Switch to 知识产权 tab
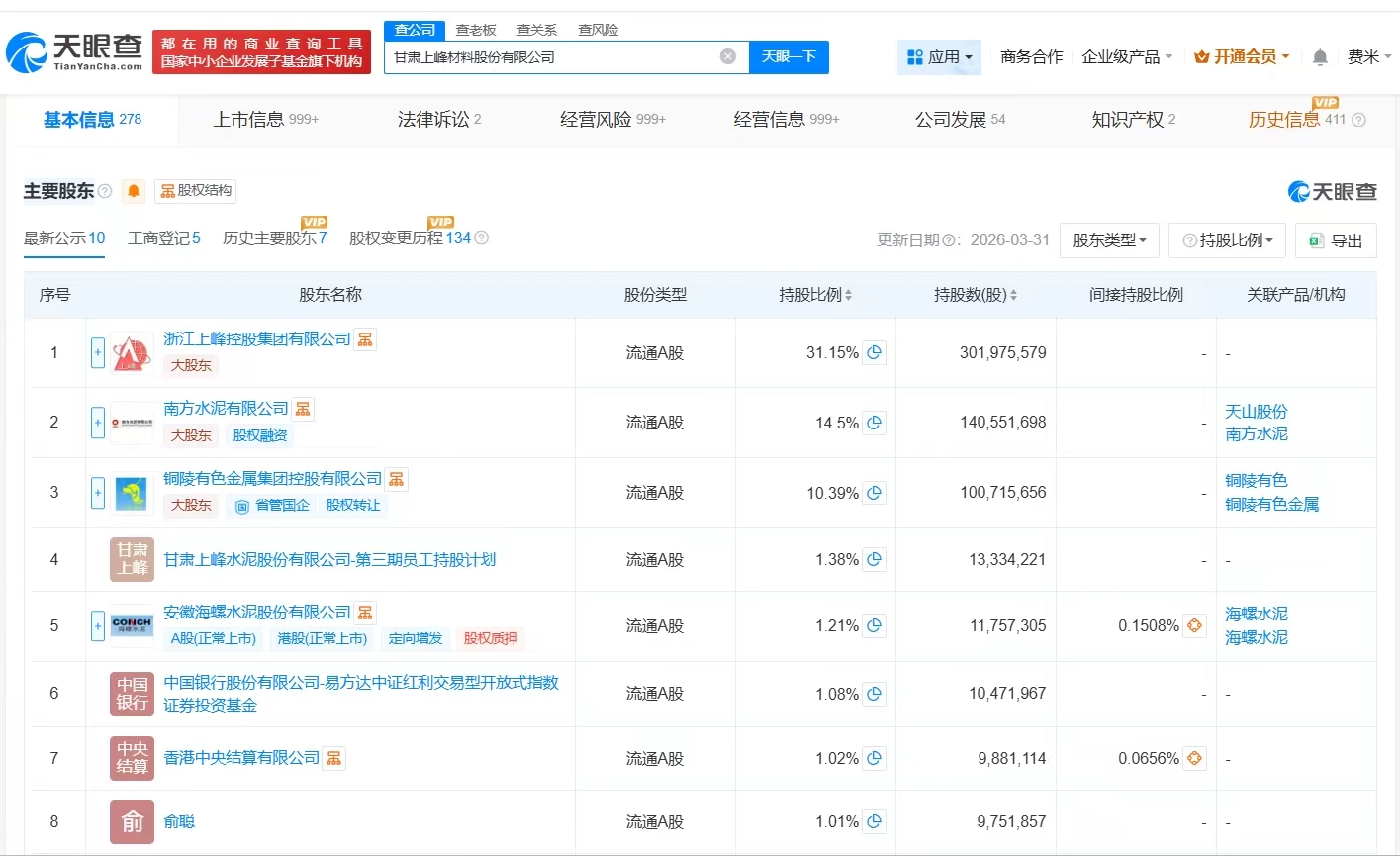 (1134, 120)
